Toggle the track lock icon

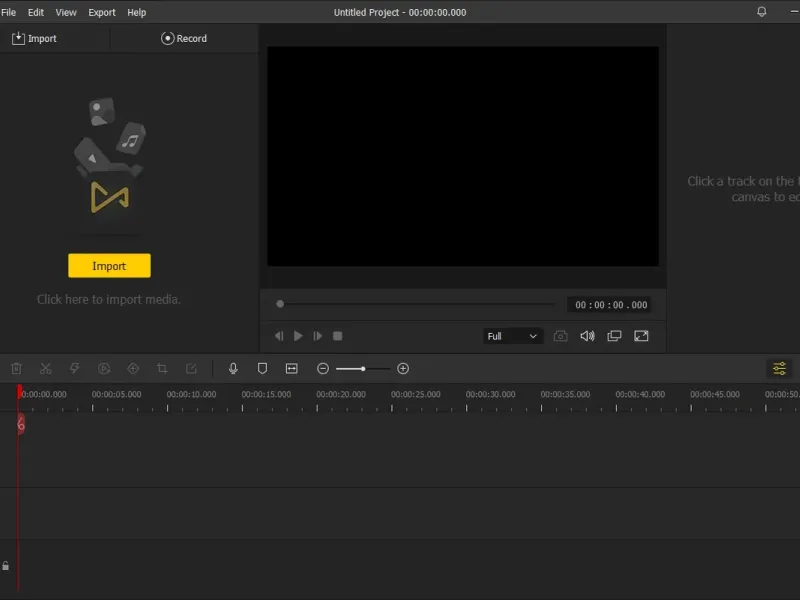tap(6, 566)
